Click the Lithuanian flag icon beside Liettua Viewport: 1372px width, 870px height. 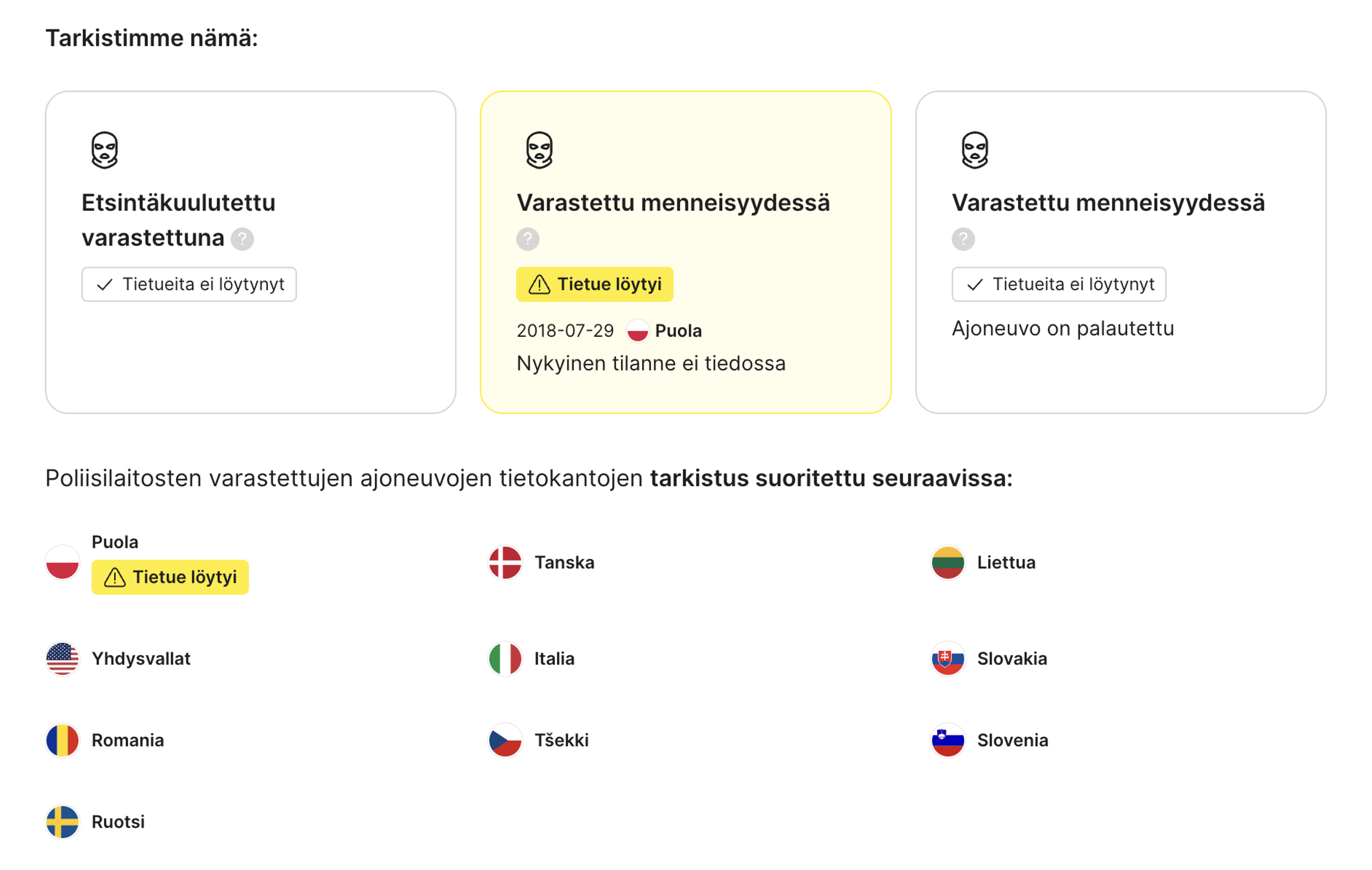coord(948,563)
